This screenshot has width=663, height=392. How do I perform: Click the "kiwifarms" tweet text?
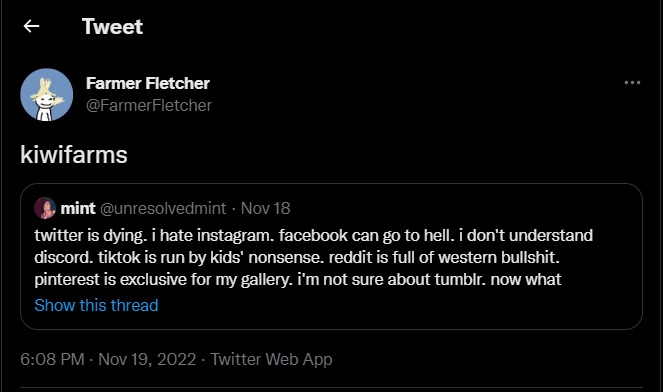[74, 154]
